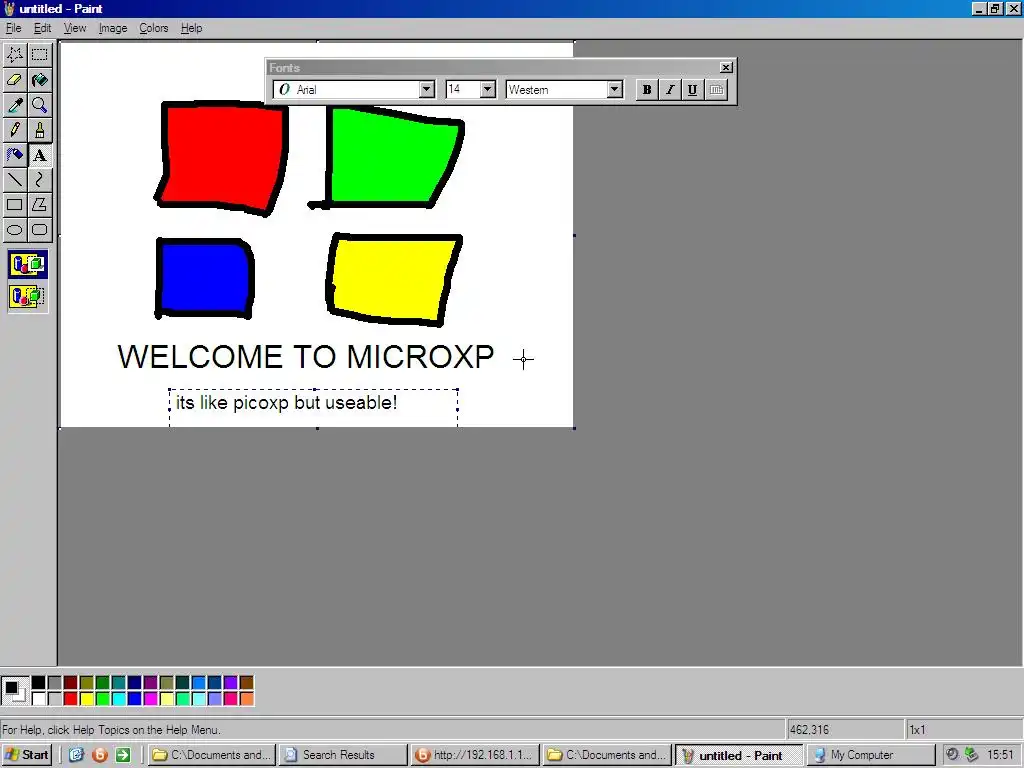
Task: Expand the Western script dropdown
Action: (615, 89)
